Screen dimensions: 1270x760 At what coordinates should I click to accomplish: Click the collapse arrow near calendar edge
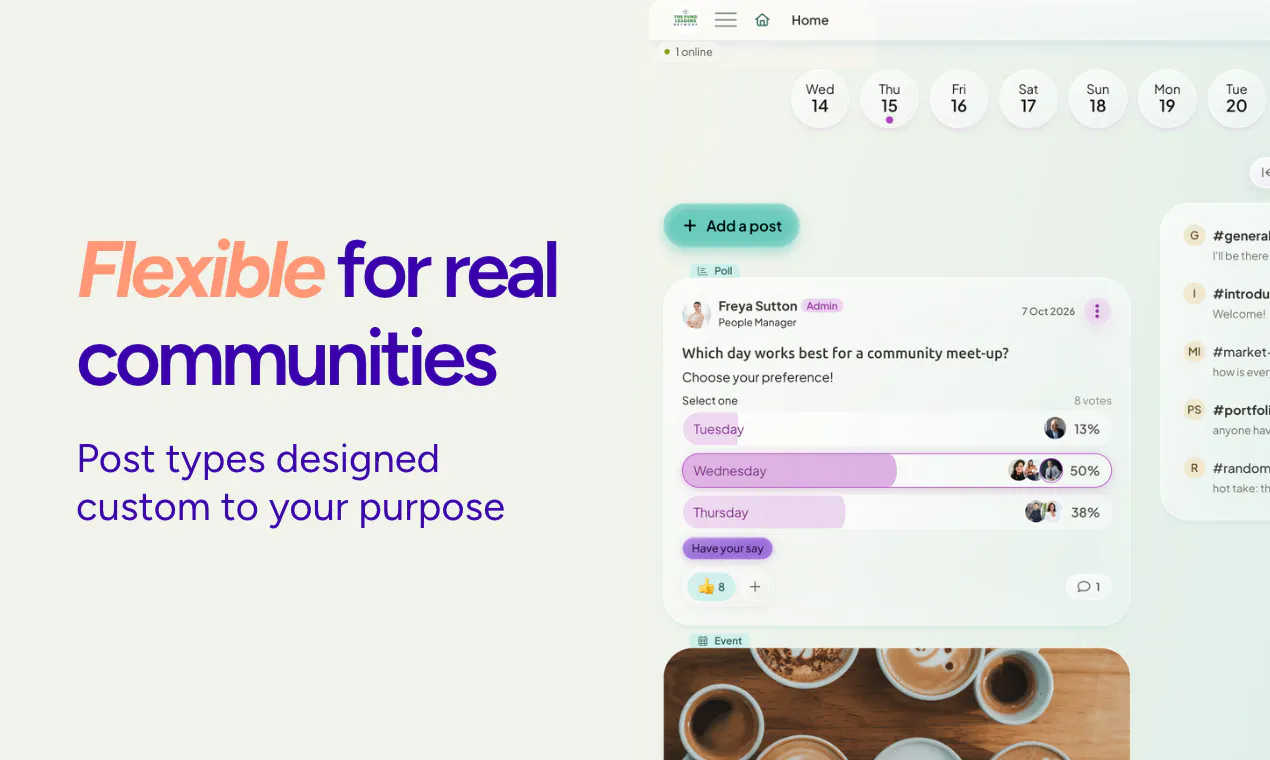1262,173
